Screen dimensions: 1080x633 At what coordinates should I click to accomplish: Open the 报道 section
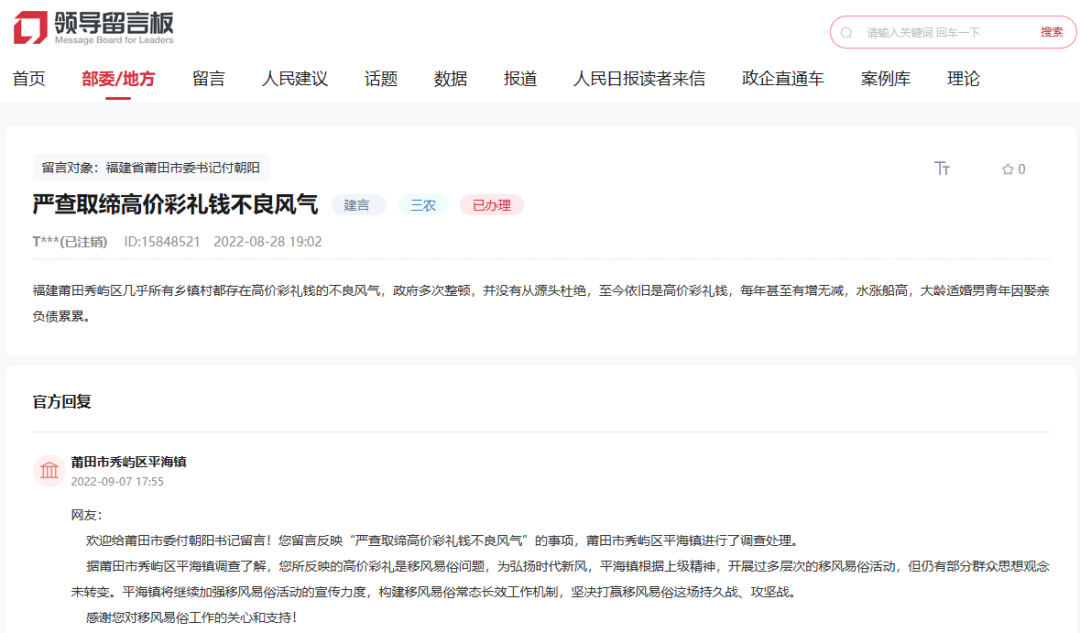point(520,78)
